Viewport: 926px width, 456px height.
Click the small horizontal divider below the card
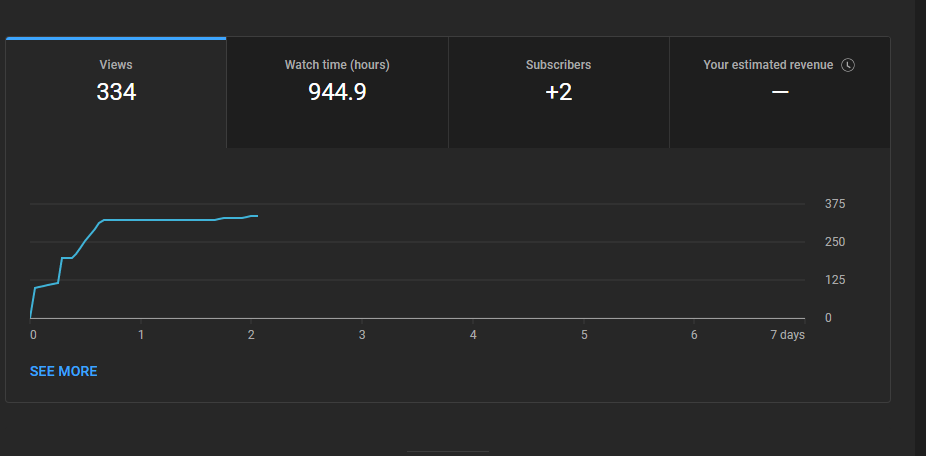pos(448,452)
